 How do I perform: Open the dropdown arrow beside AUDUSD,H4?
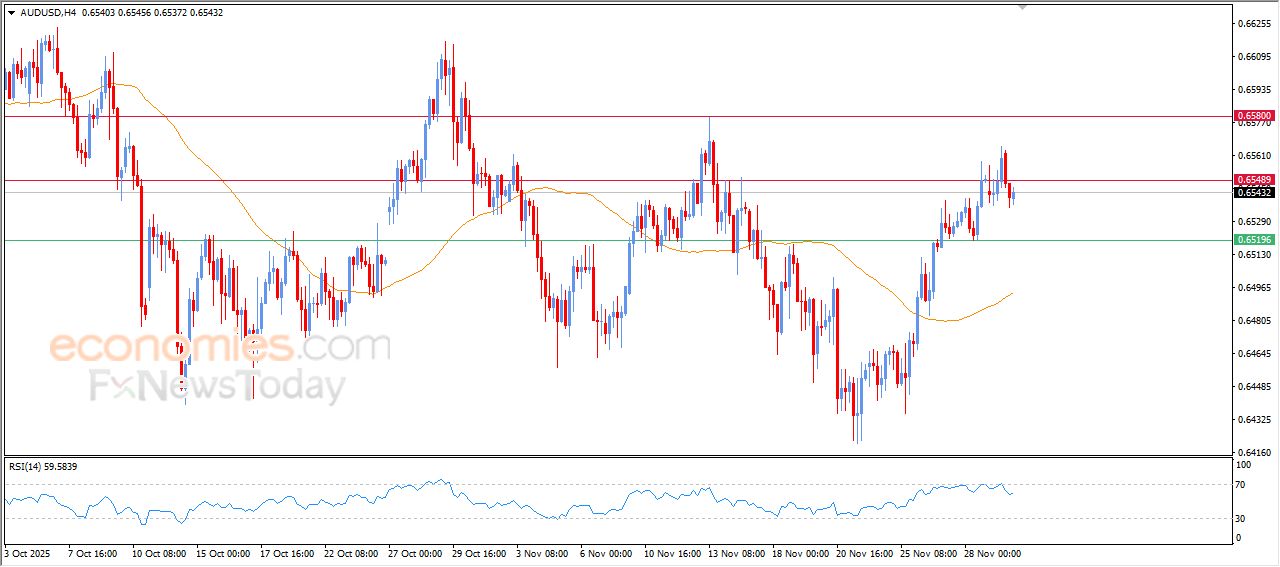click(x=11, y=13)
